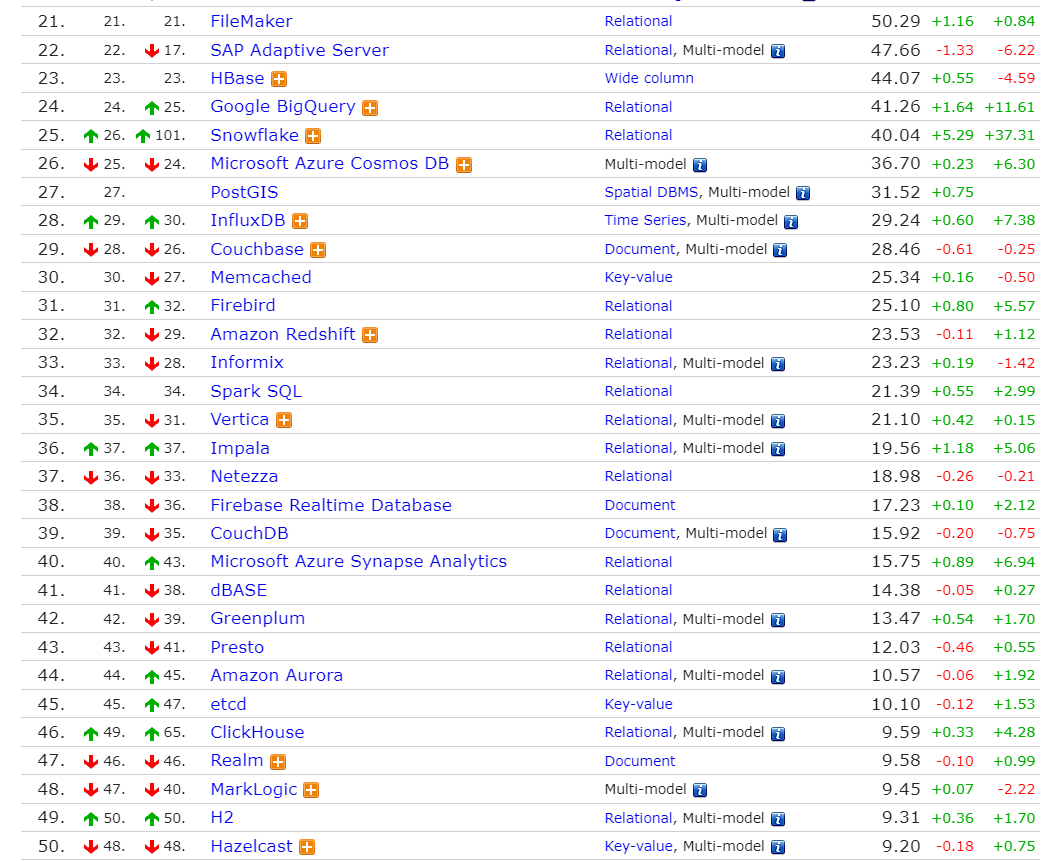Click Document link in the Couchbase row
This screenshot has width=1052, height=861.
(640, 250)
